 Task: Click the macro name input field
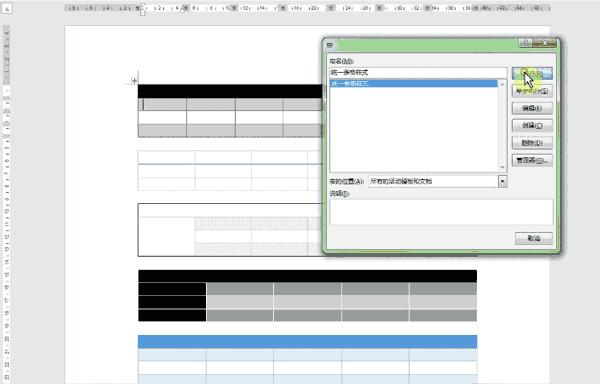(418, 72)
